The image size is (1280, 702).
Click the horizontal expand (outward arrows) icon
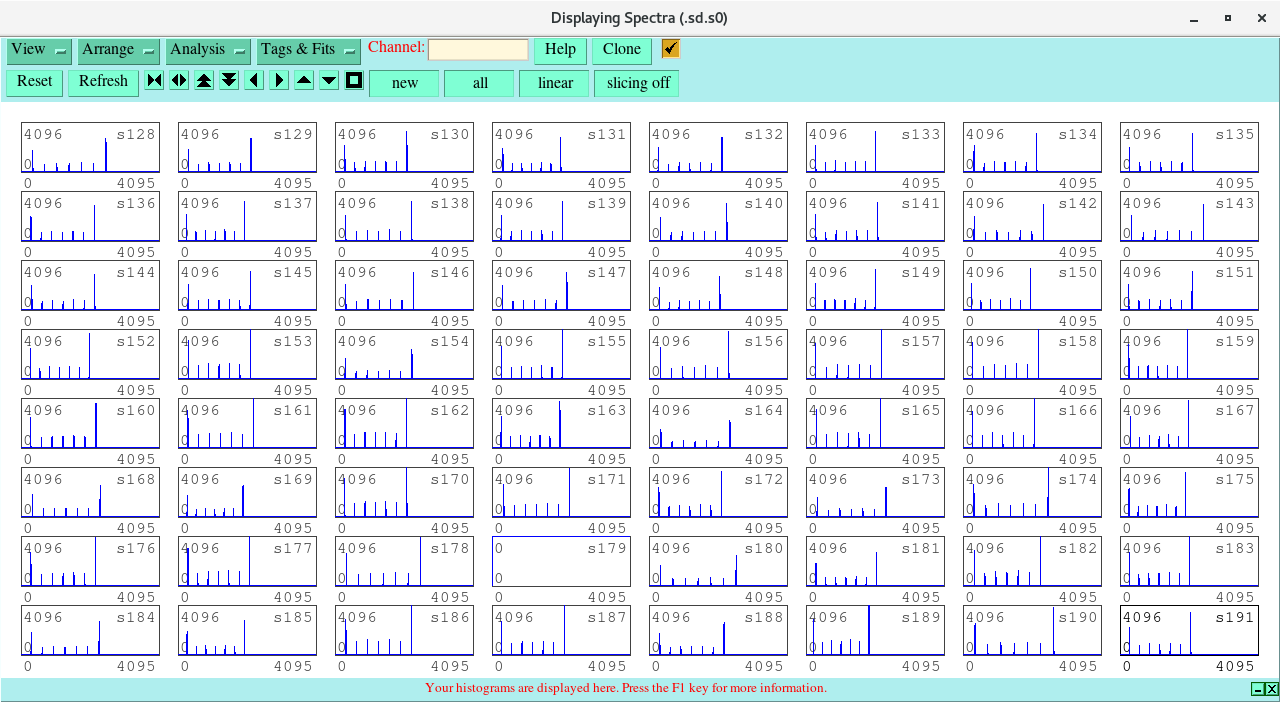pyautogui.click(x=179, y=81)
